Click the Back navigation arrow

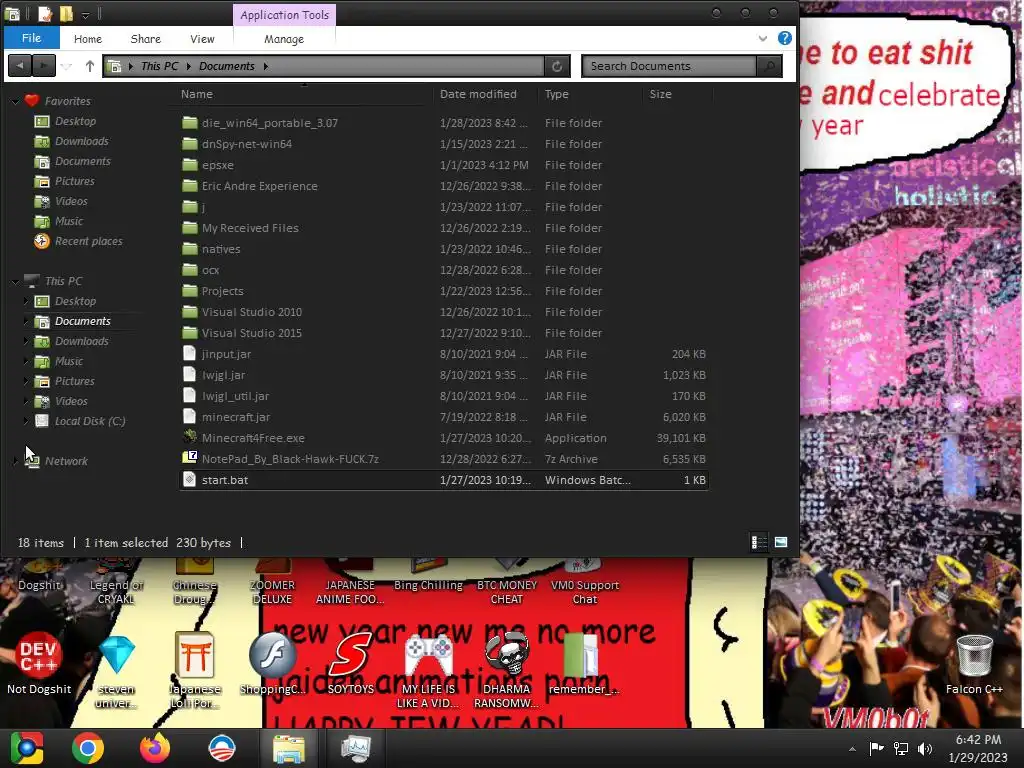tap(20, 66)
